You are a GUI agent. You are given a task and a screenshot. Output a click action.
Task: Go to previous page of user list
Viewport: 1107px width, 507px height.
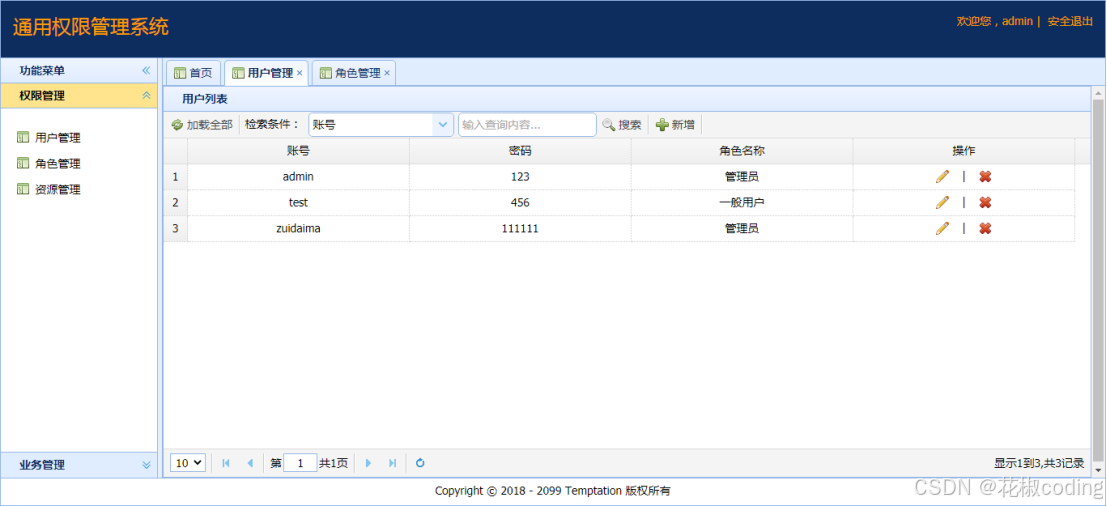250,463
